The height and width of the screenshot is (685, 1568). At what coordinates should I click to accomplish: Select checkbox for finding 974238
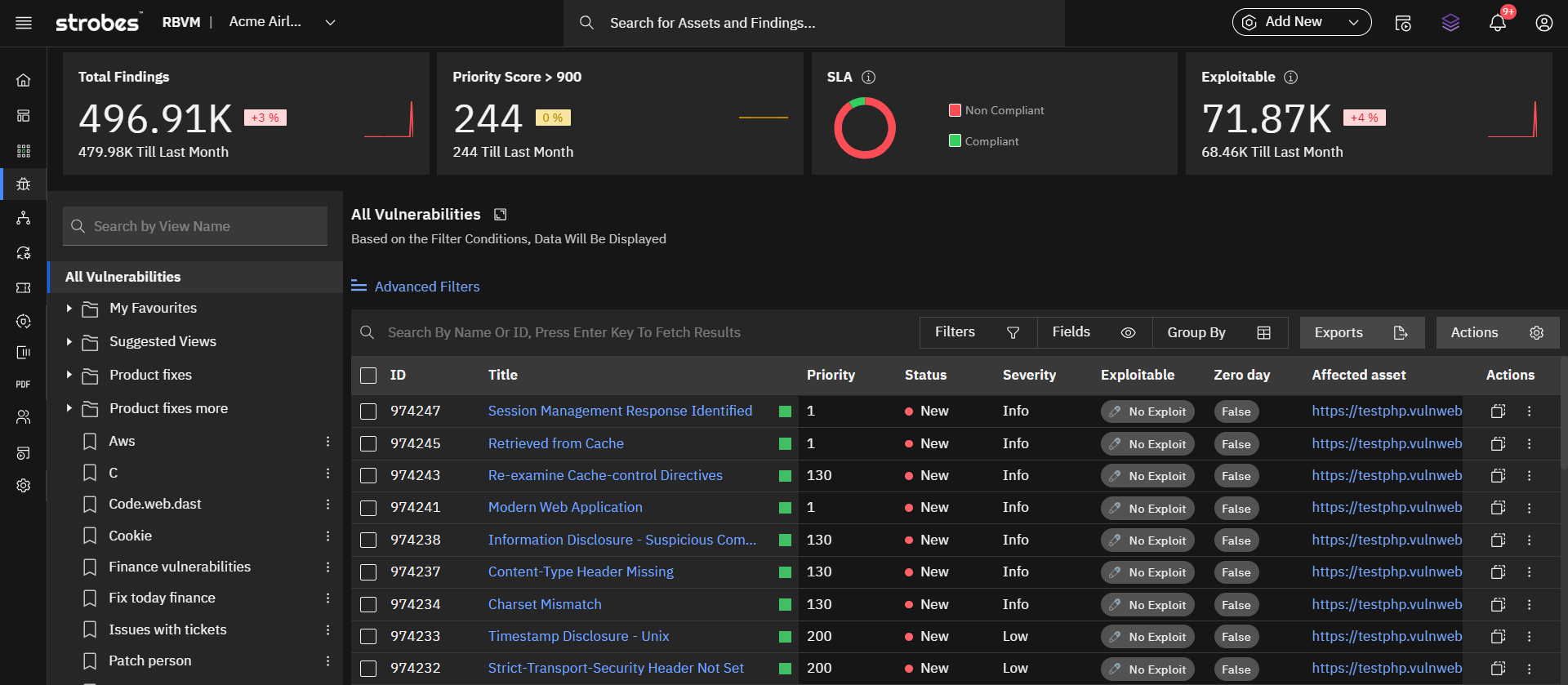pyautogui.click(x=368, y=540)
